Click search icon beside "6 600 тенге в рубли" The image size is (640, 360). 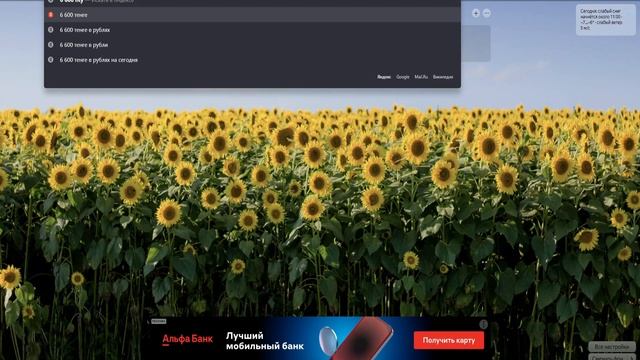click(51, 45)
